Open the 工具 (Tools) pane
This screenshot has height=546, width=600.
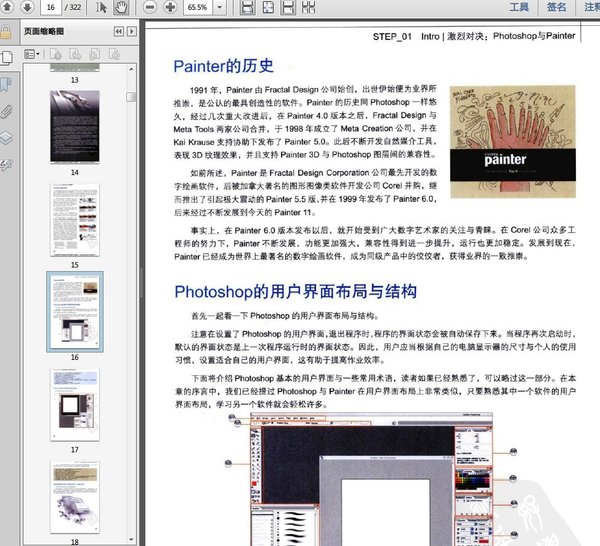pyautogui.click(x=519, y=7)
